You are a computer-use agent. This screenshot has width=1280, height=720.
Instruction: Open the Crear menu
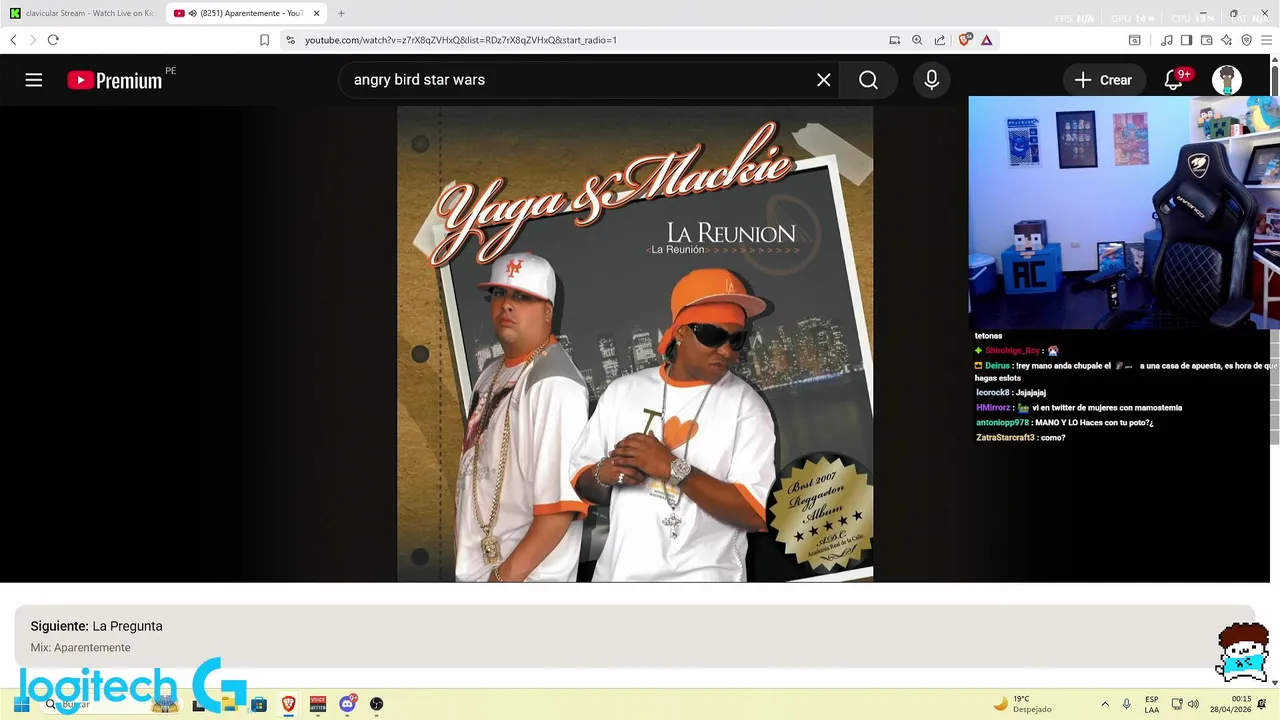pyautogui.click(x=1104, y=80)
